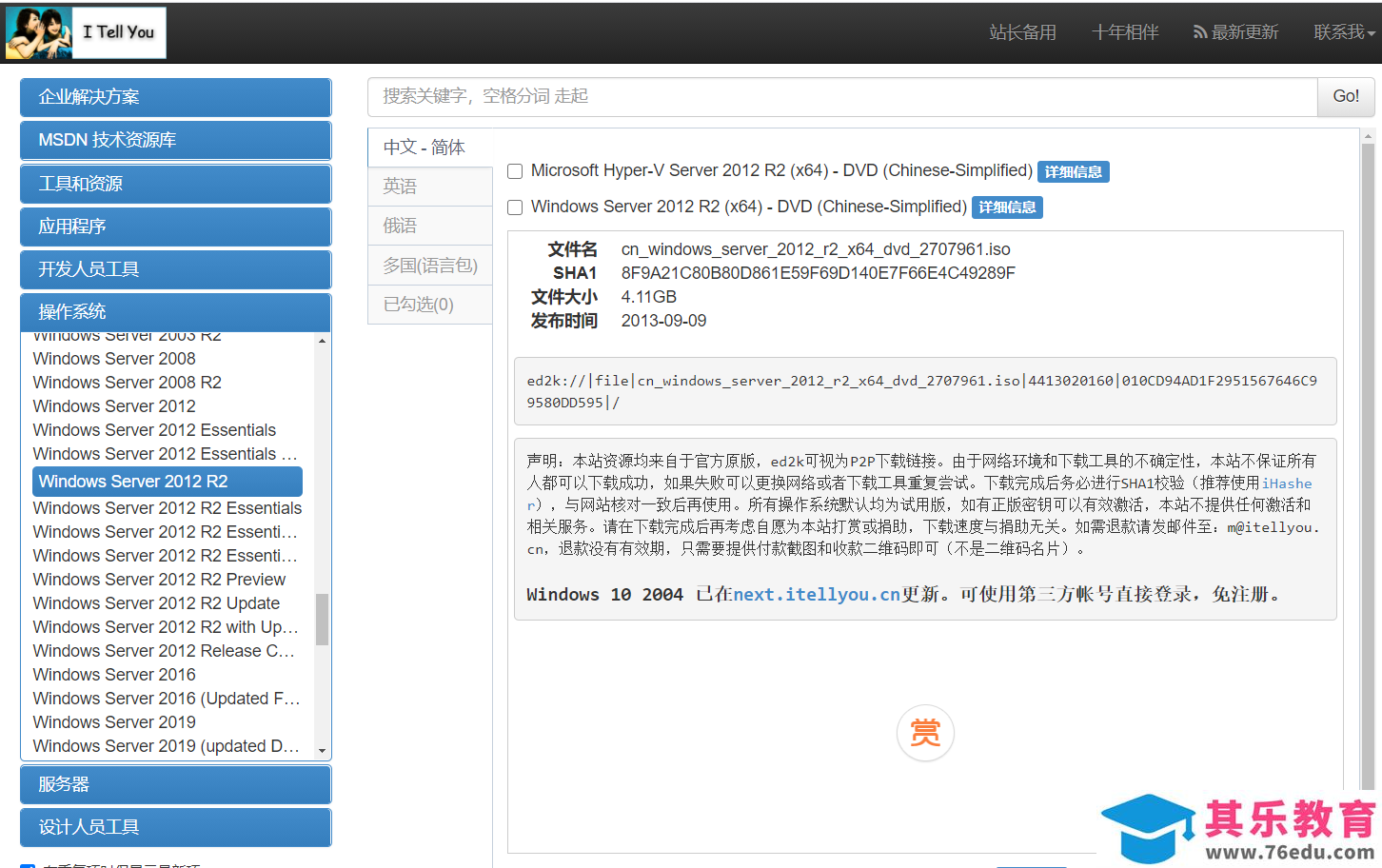The width and height of the screenshot is (1382, 868).
Task: Open the iHasher tool link
Action: click(1287, 483)
